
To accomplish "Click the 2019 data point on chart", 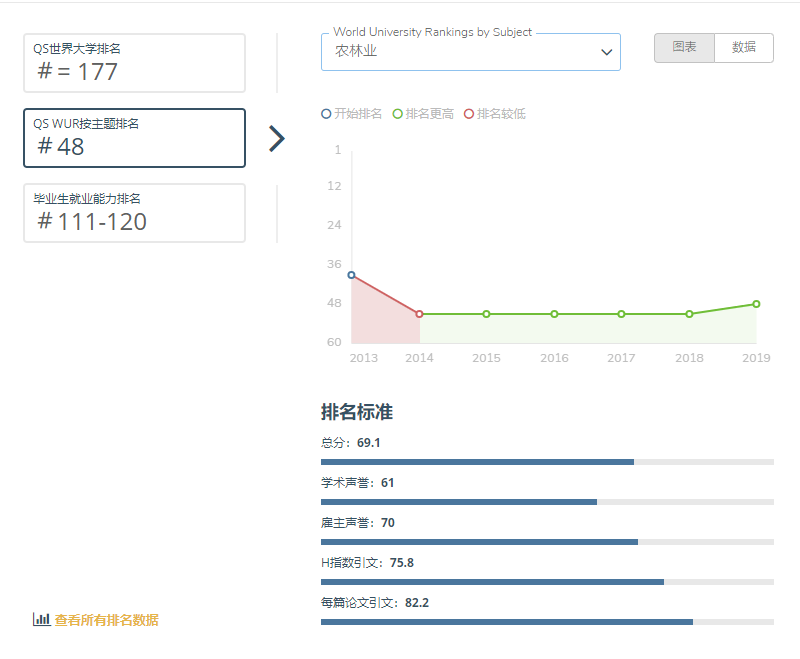I will click(756, 304).
